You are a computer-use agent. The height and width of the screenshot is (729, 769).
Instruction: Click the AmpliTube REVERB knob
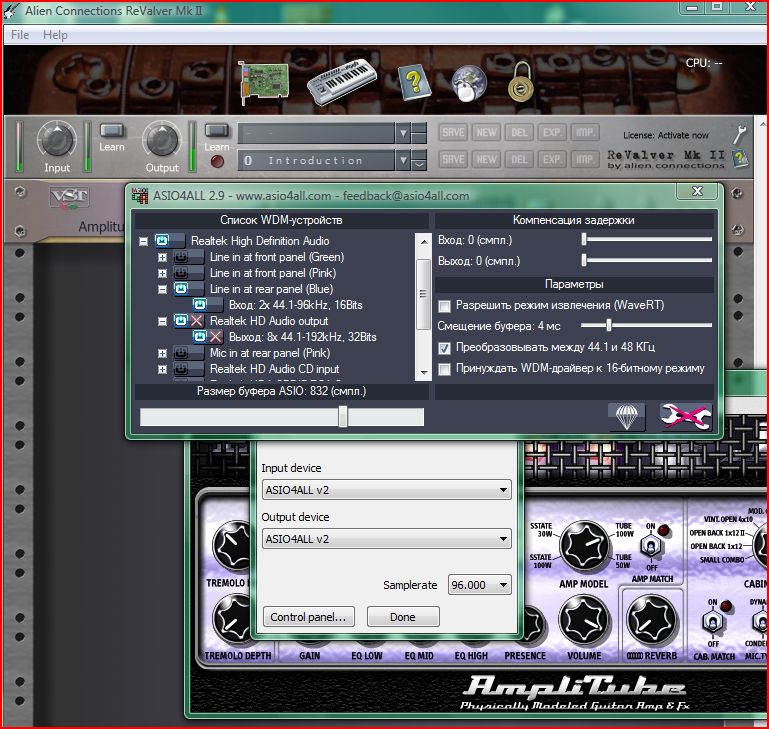(652, 621)
